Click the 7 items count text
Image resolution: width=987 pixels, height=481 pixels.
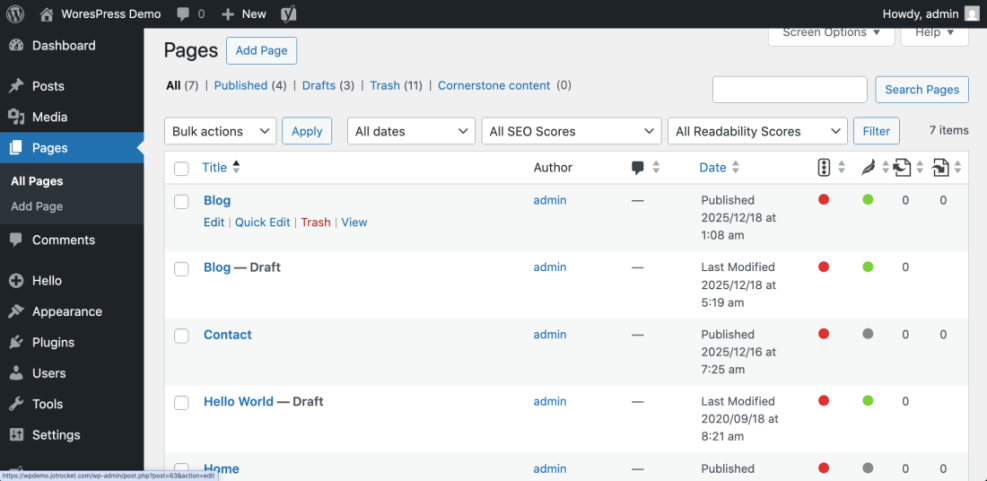949,130
